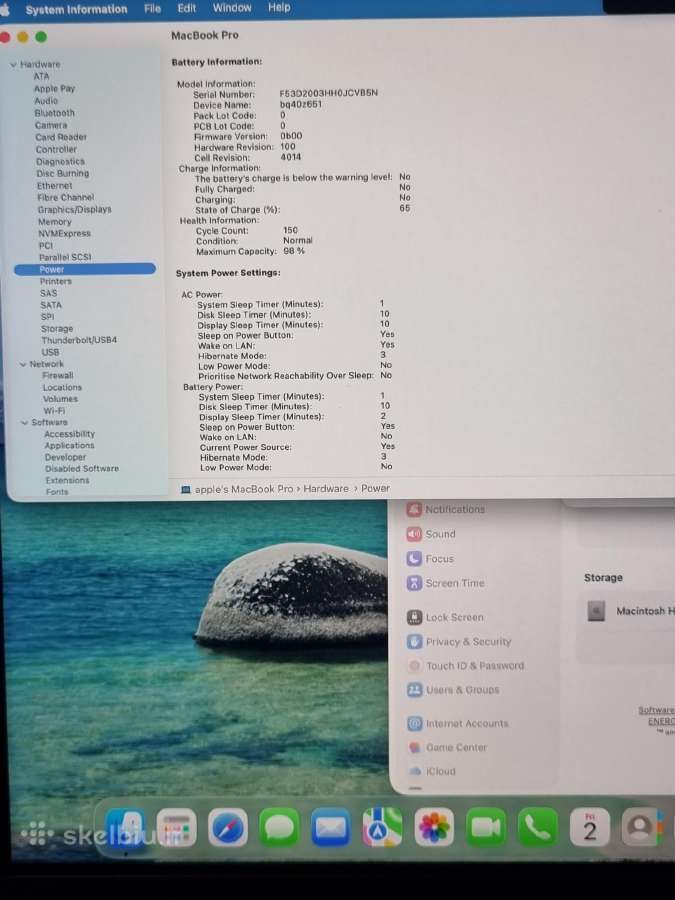Open Contacts app in the Dock
675x900 pixels.
641,827
